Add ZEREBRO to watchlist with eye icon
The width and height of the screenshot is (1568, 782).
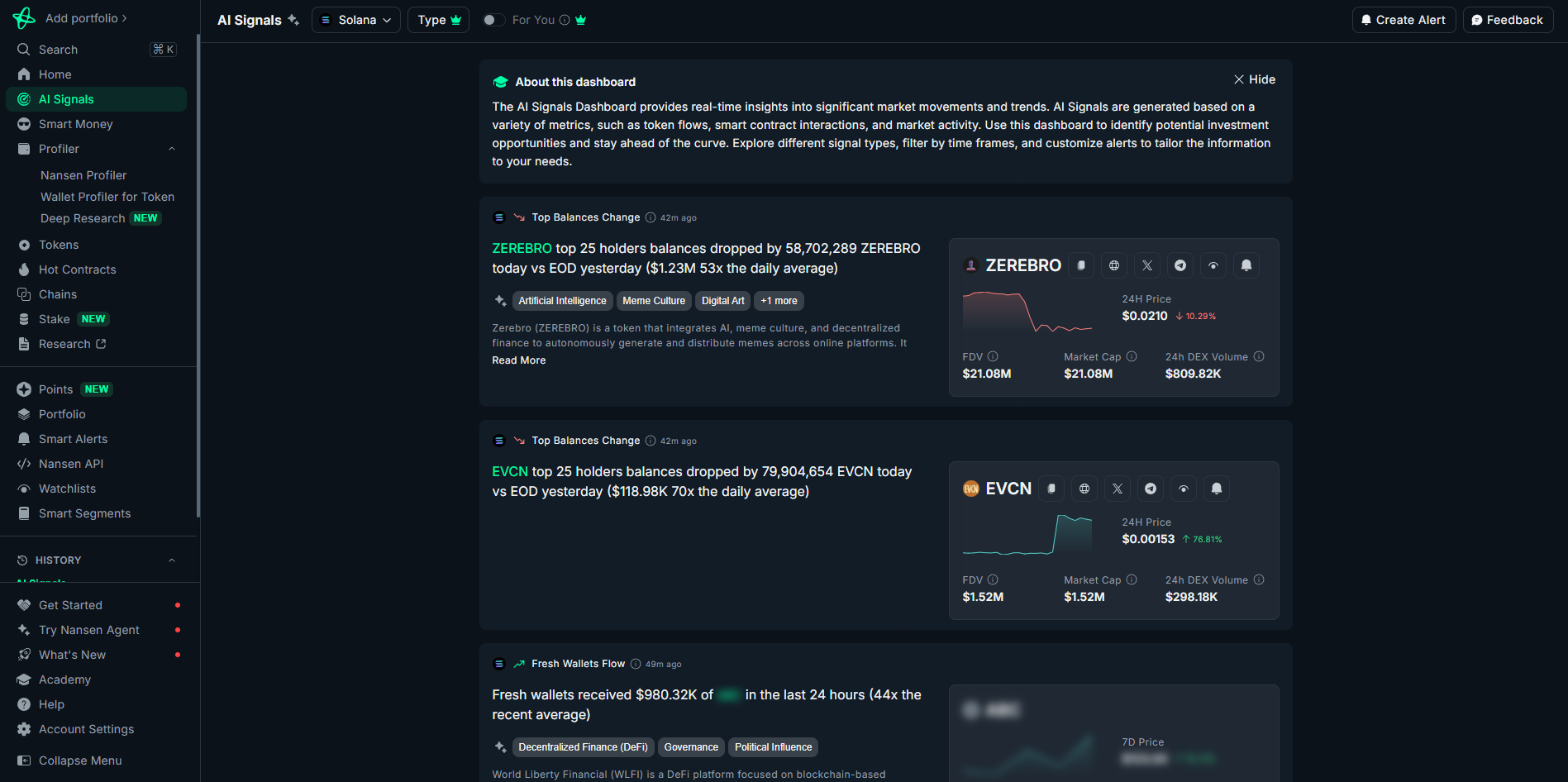coord(1213,265)
